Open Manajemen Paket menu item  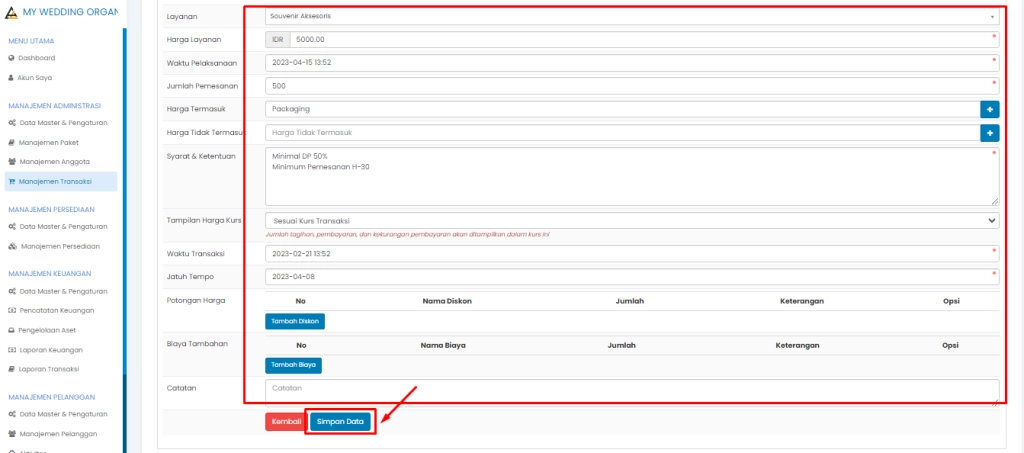(48, 142)
